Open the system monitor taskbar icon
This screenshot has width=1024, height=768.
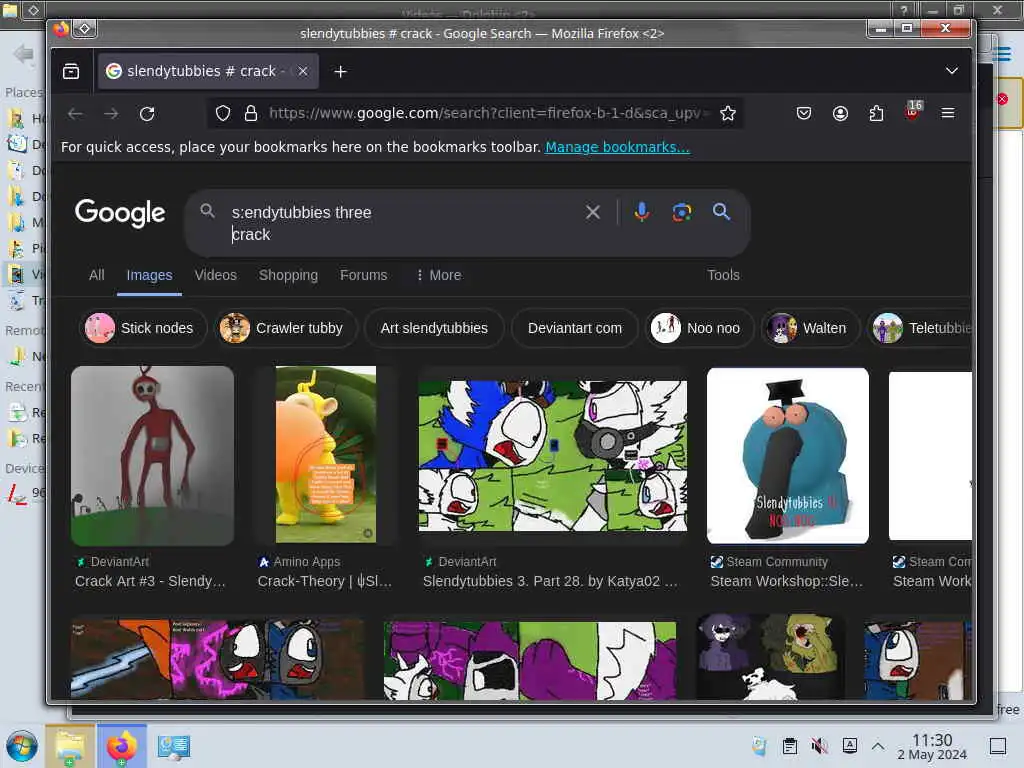tap(174, 746)
